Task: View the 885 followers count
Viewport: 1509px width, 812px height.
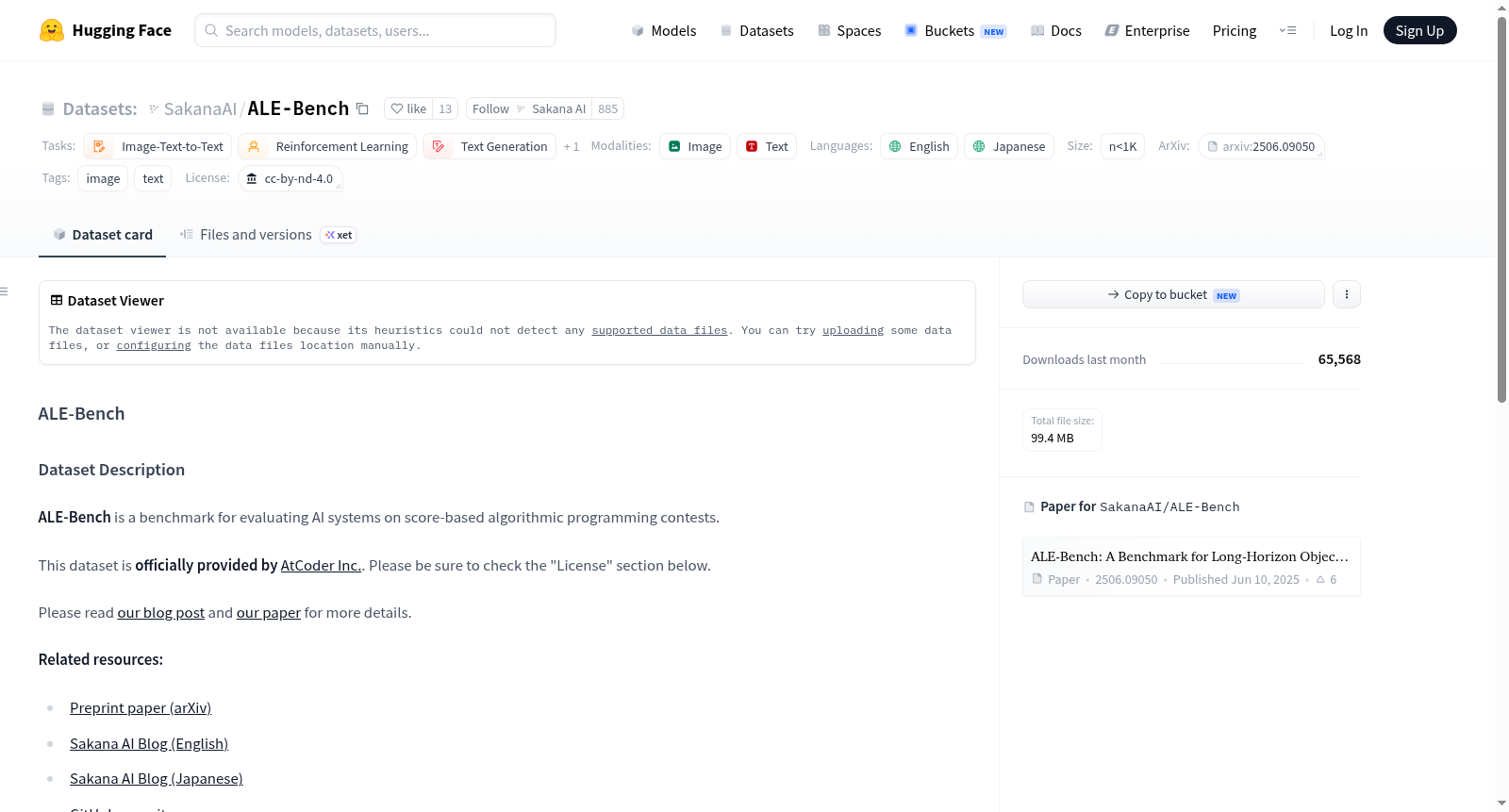Action: (x=608, y=108)
